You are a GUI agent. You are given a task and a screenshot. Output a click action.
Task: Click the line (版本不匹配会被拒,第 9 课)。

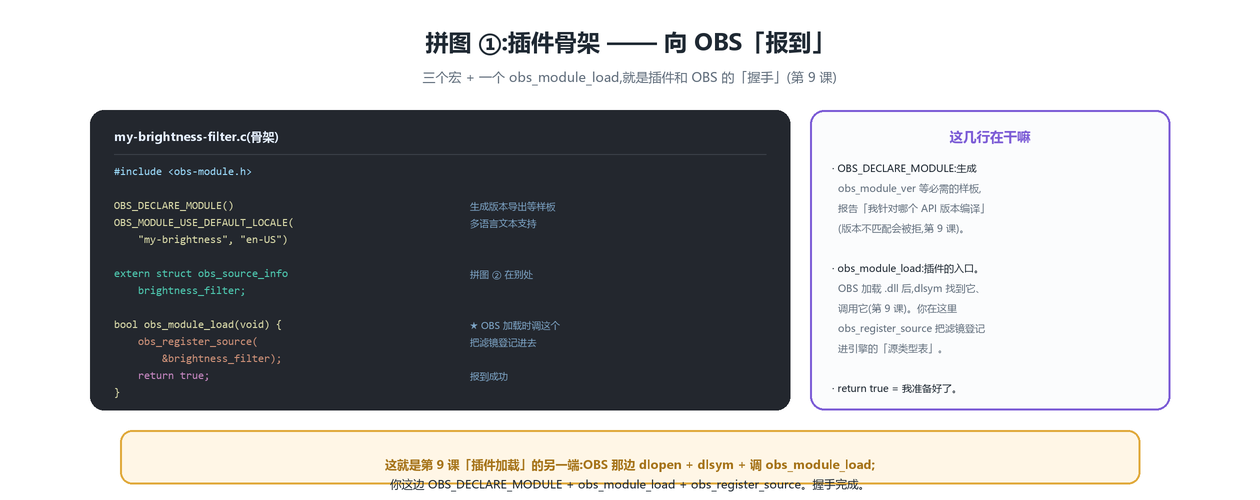tap(902, 228)
